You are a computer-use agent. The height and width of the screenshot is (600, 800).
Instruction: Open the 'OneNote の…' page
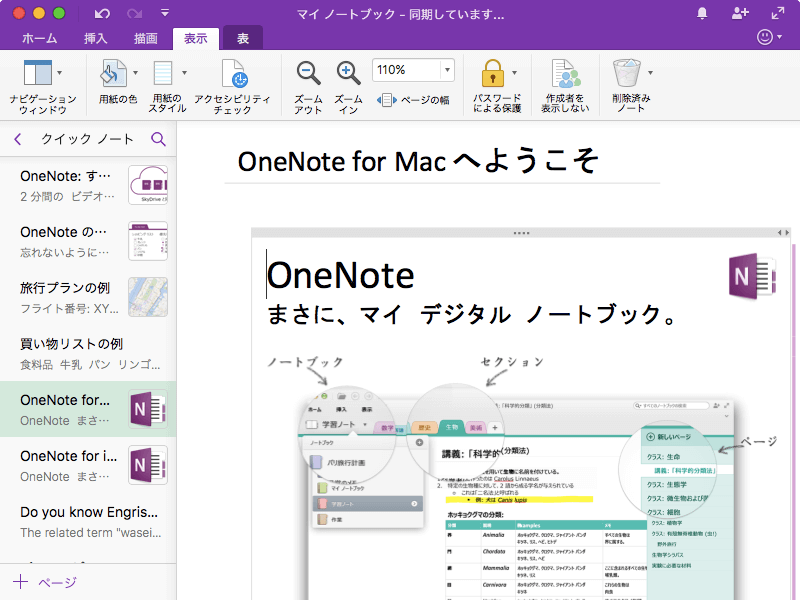click(88, 241)
